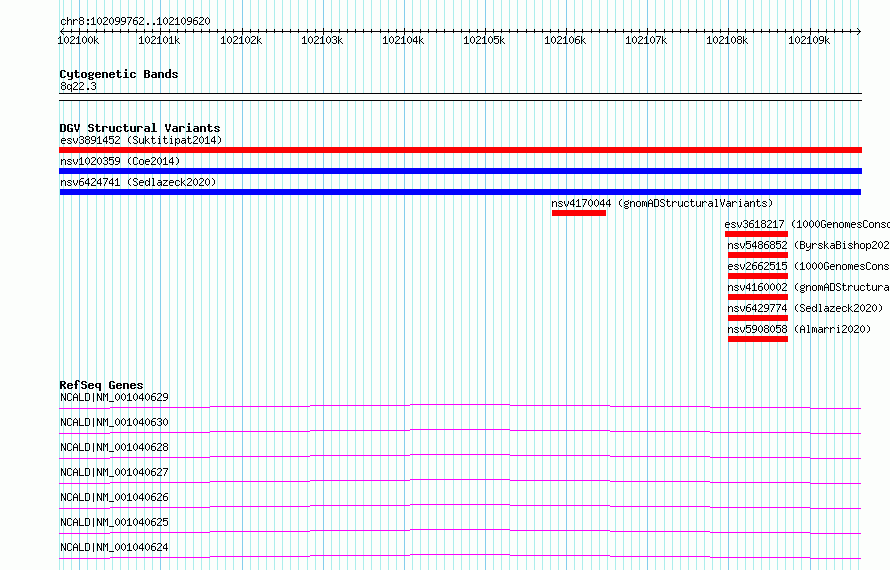Click the 102101k ruler position label
This screenshot has height=570, width=890.
coord(159,40)
